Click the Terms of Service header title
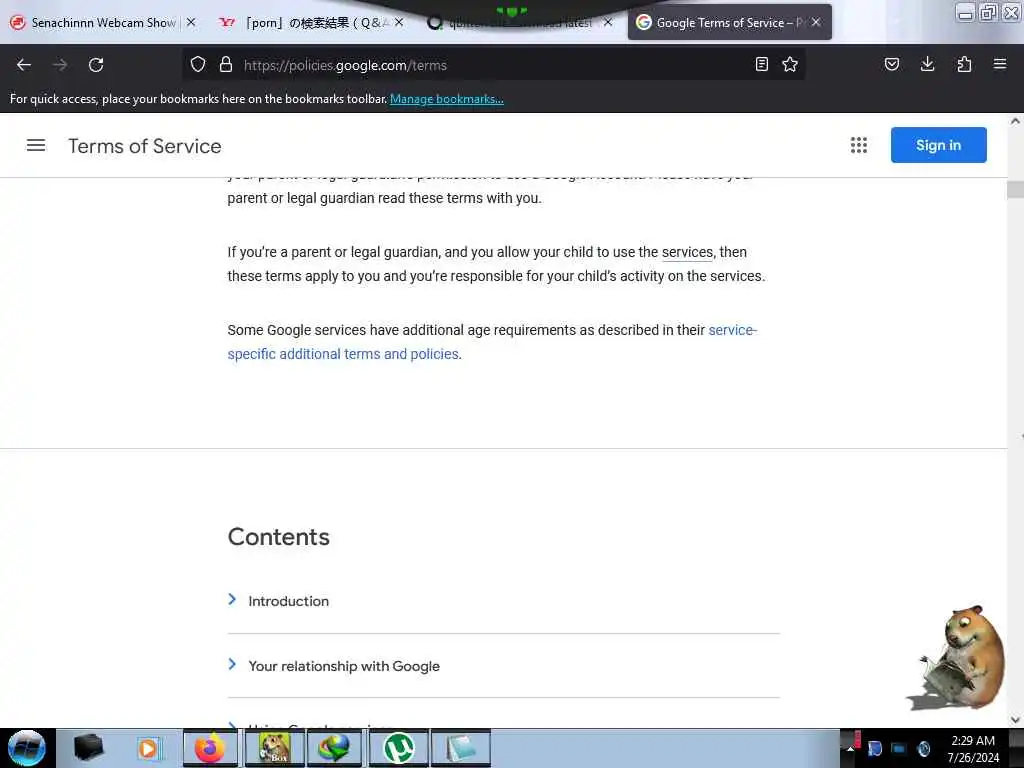The height and width of the screenshot is (768, 1024). 145,146
